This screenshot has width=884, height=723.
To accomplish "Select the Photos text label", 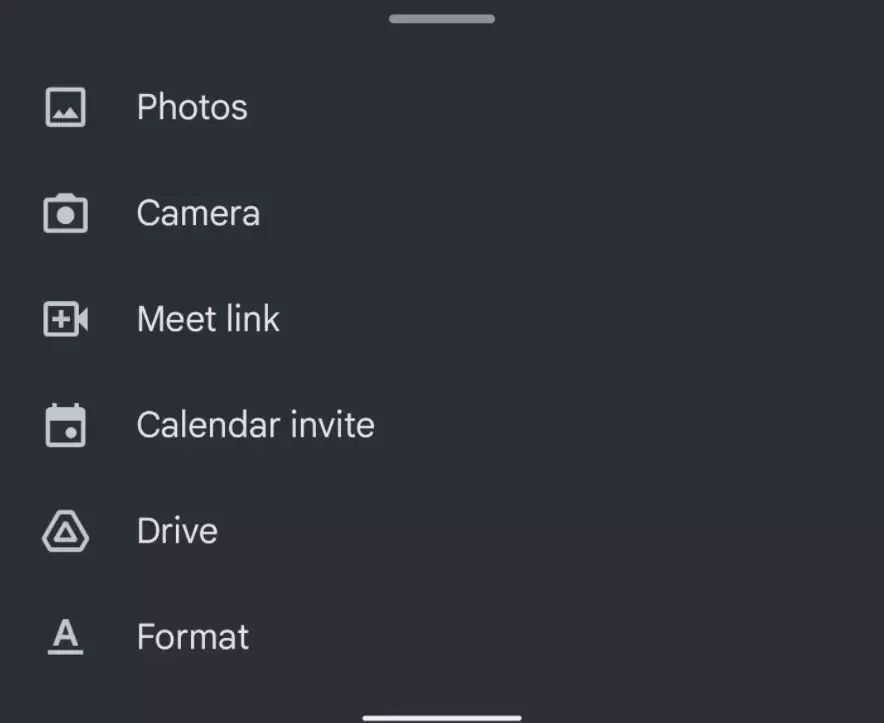I will tap(192, 108).
